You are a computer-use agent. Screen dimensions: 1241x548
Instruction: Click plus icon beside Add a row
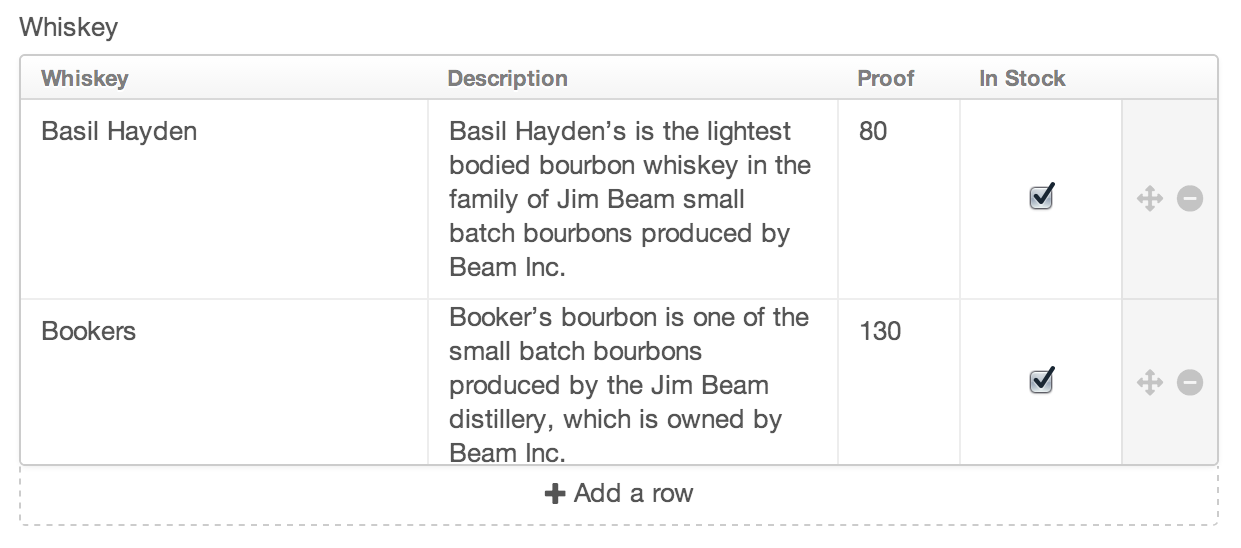555,493
